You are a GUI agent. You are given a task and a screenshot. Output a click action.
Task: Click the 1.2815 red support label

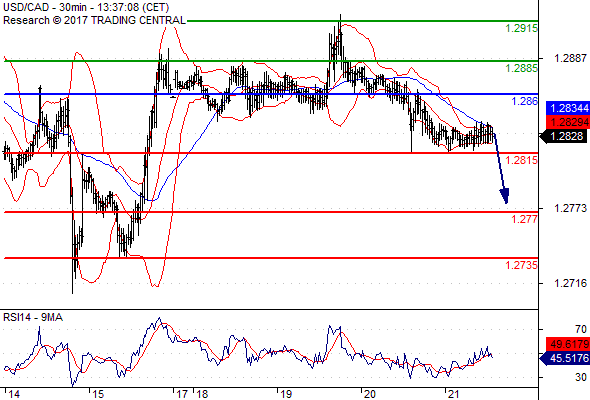click(x=522, y=160)
